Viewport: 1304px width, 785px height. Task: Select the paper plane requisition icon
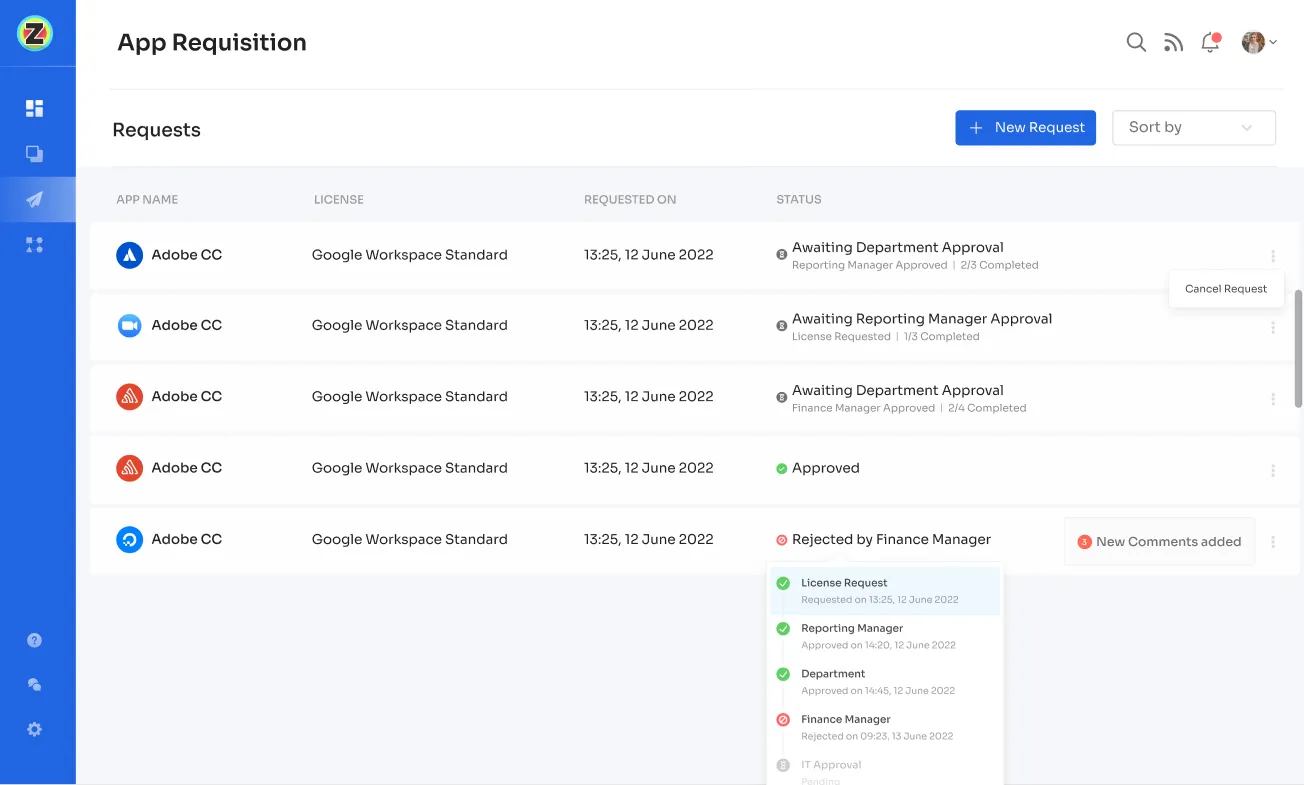tap(35, 200)
